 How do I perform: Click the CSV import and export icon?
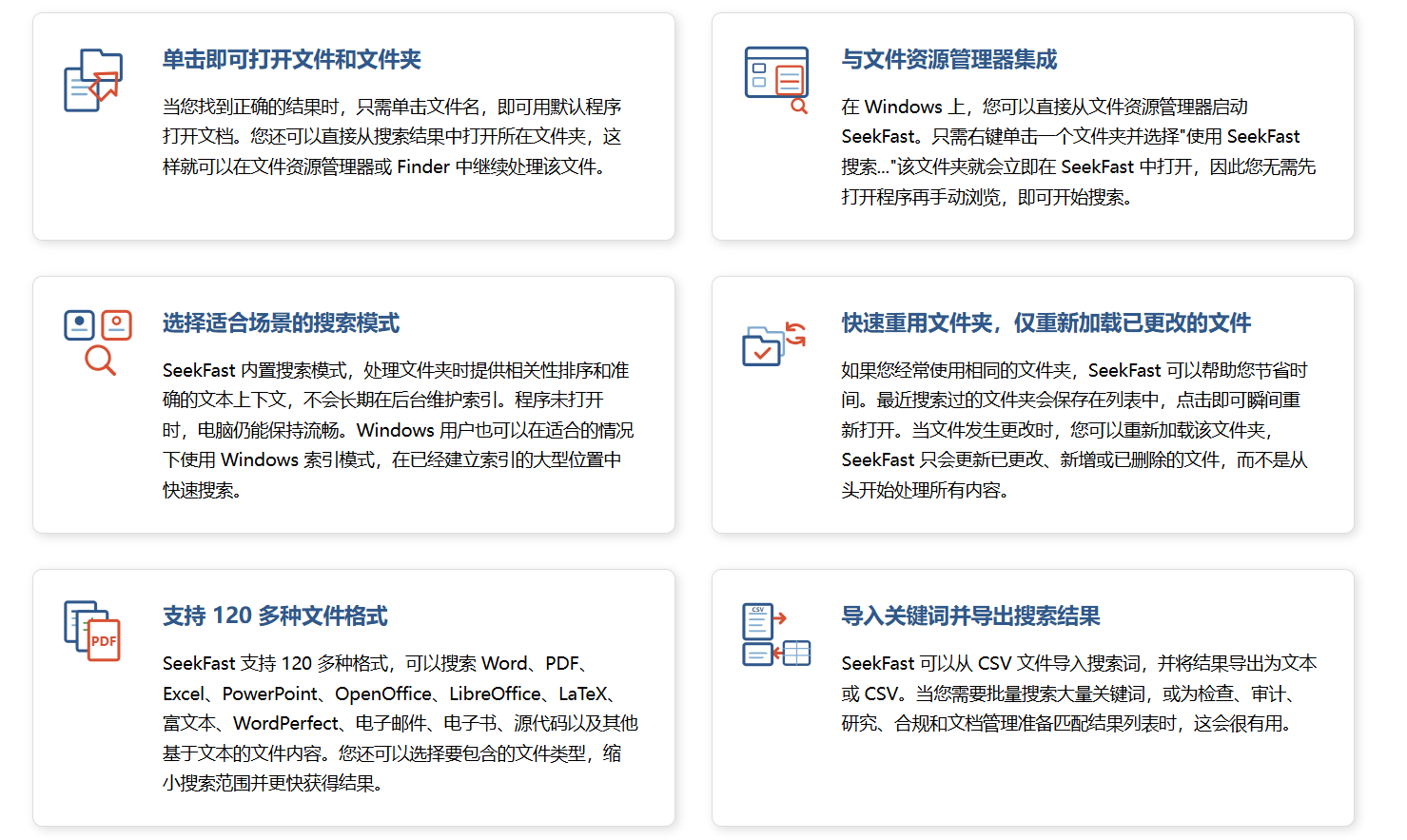coord(776,635)
